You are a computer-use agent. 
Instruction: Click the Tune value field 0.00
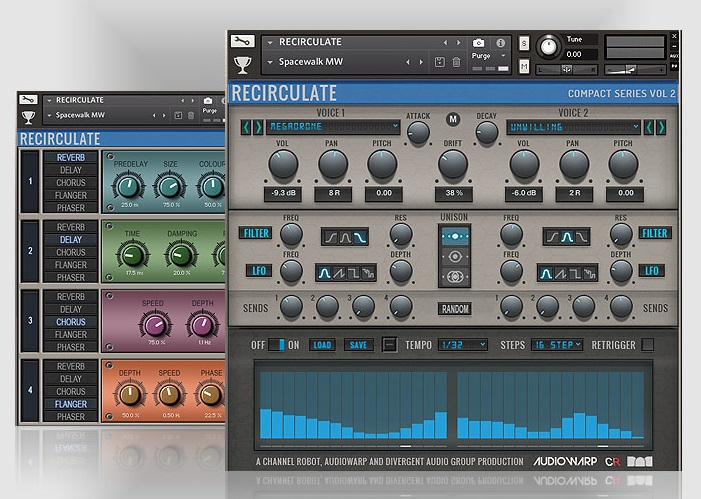click(x=579, y=55)
